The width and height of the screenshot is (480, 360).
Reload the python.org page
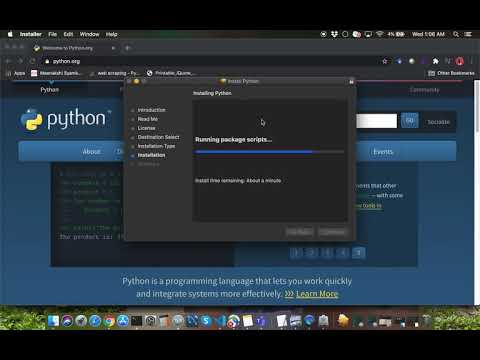pyautogui.click(x=32, y=61)
